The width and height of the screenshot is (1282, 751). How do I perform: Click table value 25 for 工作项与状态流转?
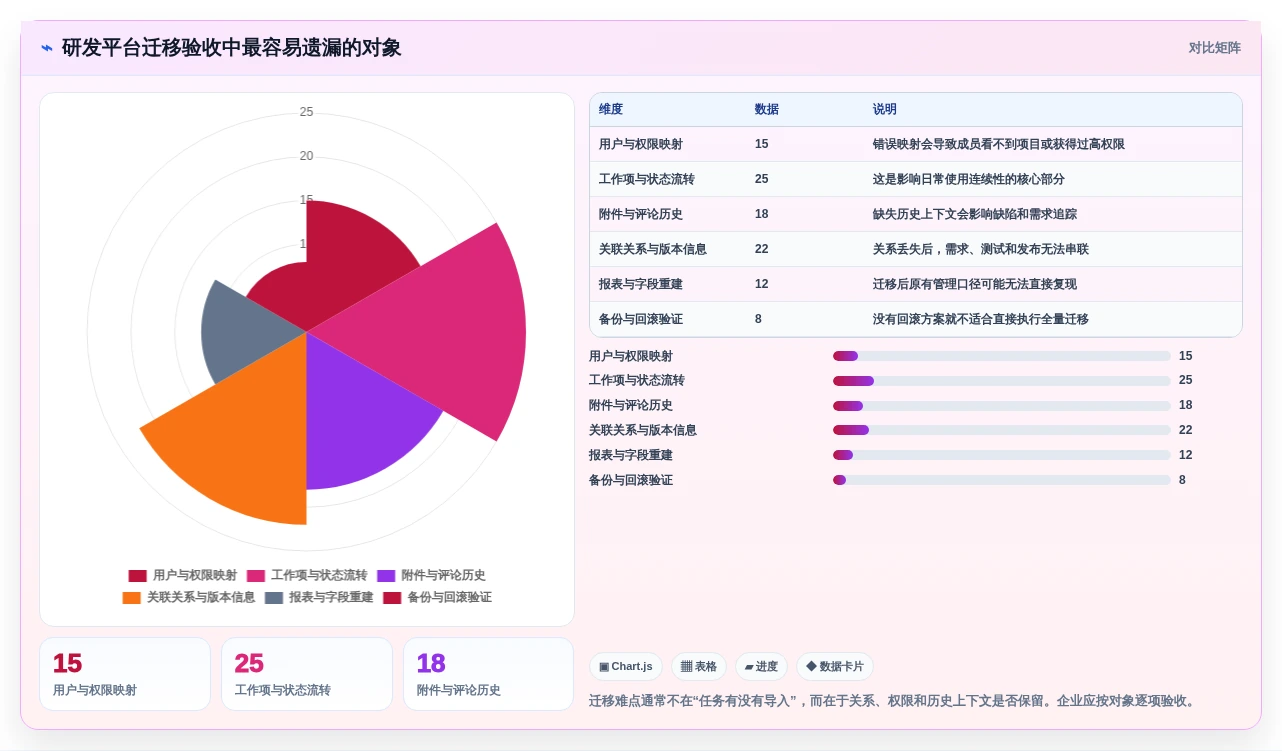pos(762,180)
